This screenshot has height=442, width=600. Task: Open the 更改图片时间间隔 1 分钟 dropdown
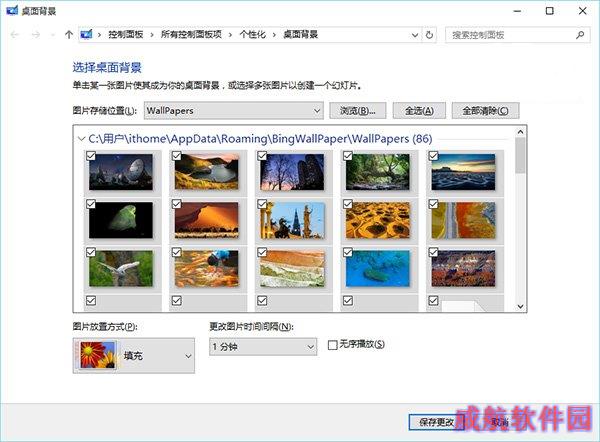pyautogui.click(x=263, y=347)
